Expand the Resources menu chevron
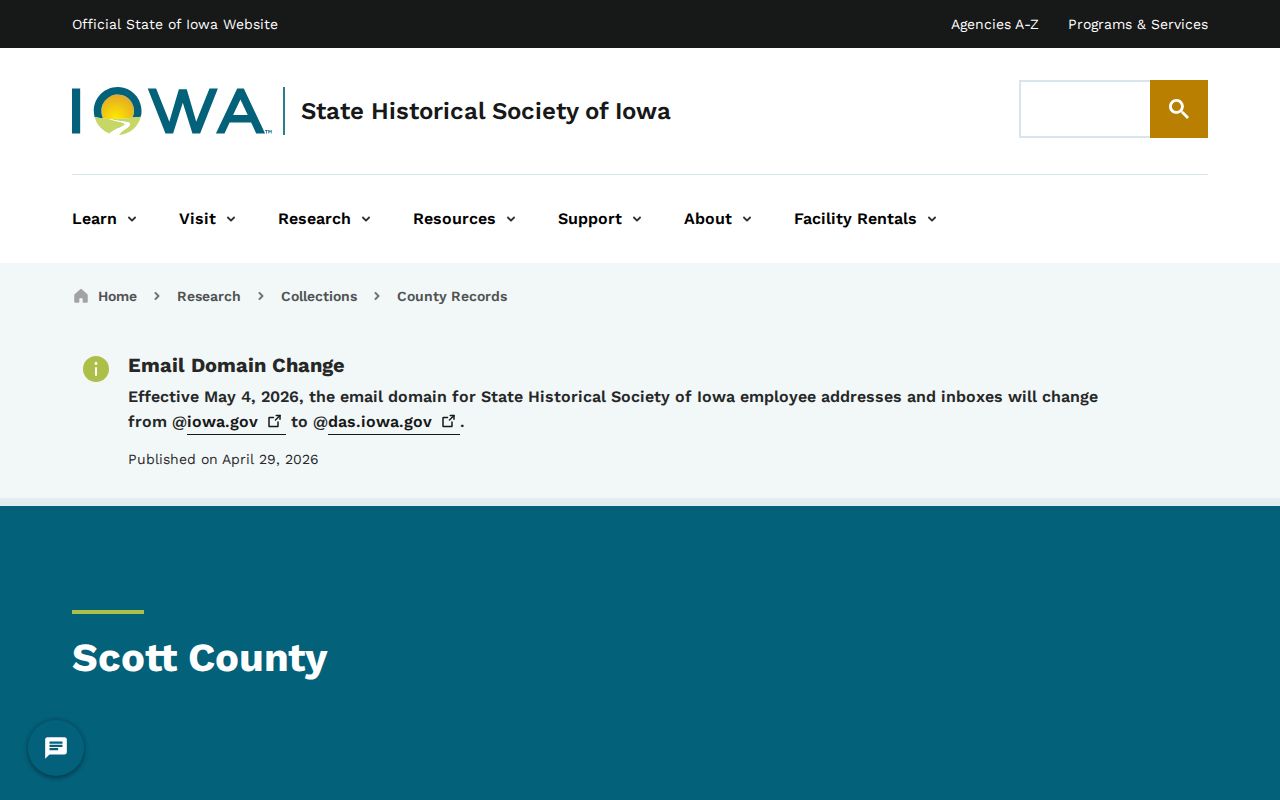Screen dimensions: 1280x800 [511, 219]
